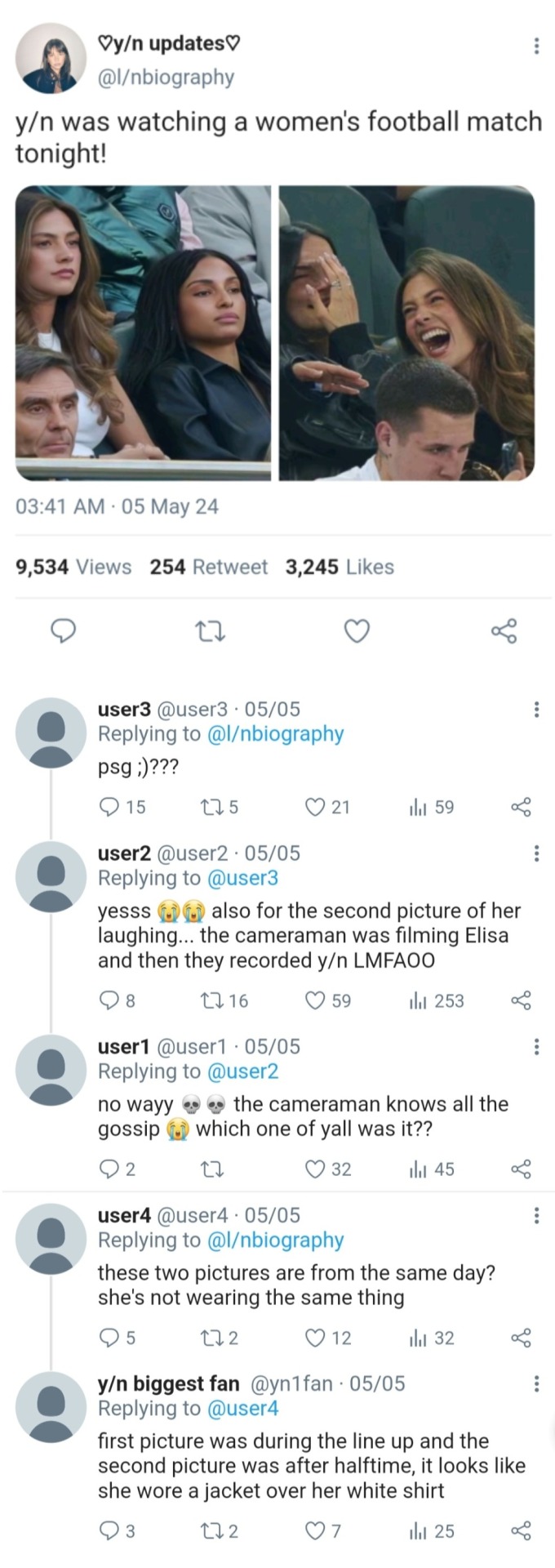Open the @user4 mention in the last reply
Viewport: 555px width, 1568px height.
pyautogui.click(x=242, y=1408)
